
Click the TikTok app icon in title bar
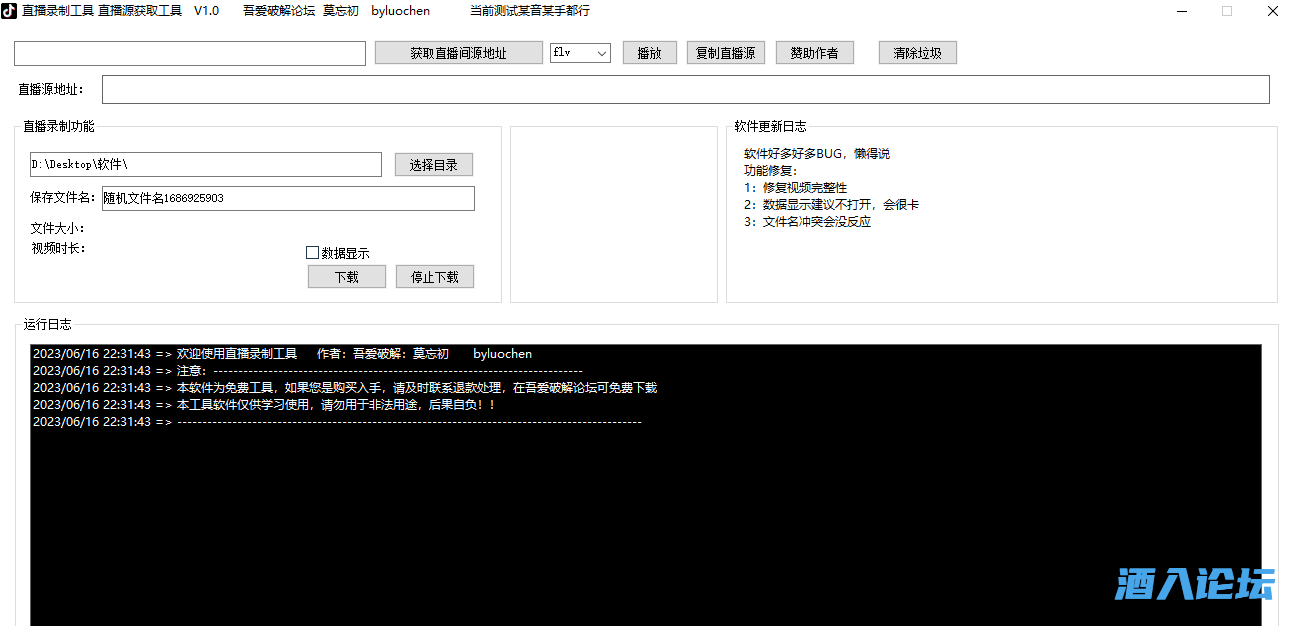coord(9,11)
